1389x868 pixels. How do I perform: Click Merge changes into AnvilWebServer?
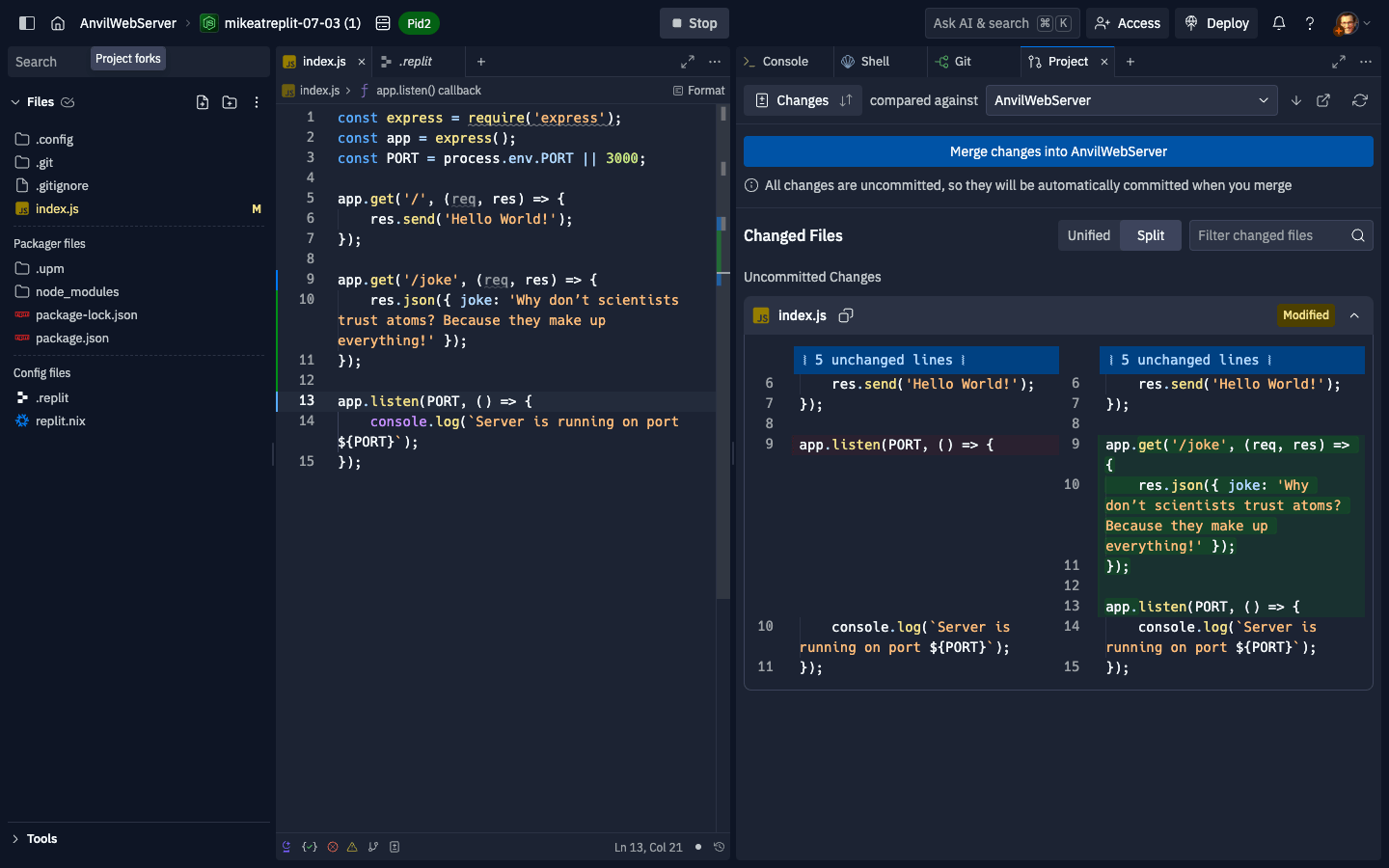click(x=1058, y=151)
